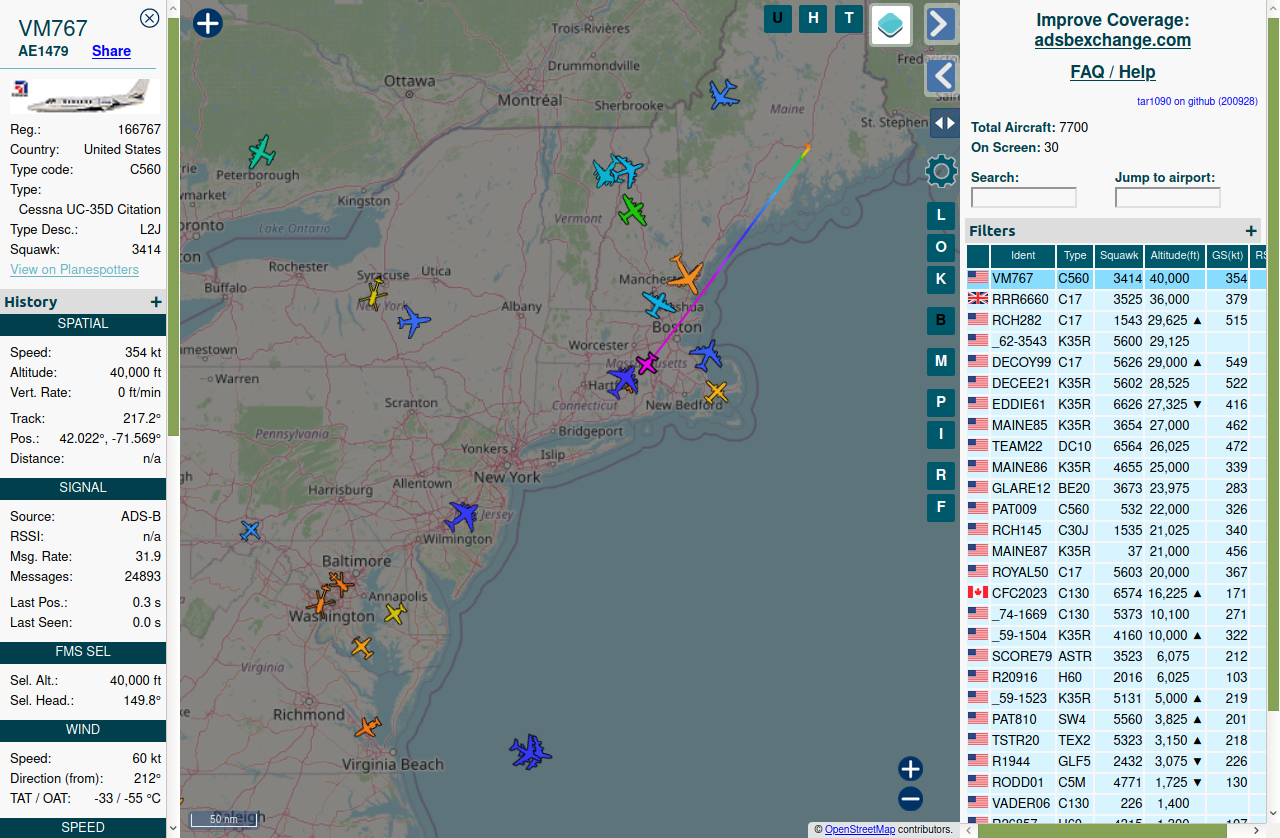Screen dimensions: 1280x838
Task: Select the orange plane near Richmond
Action: (x=368, y=727)
